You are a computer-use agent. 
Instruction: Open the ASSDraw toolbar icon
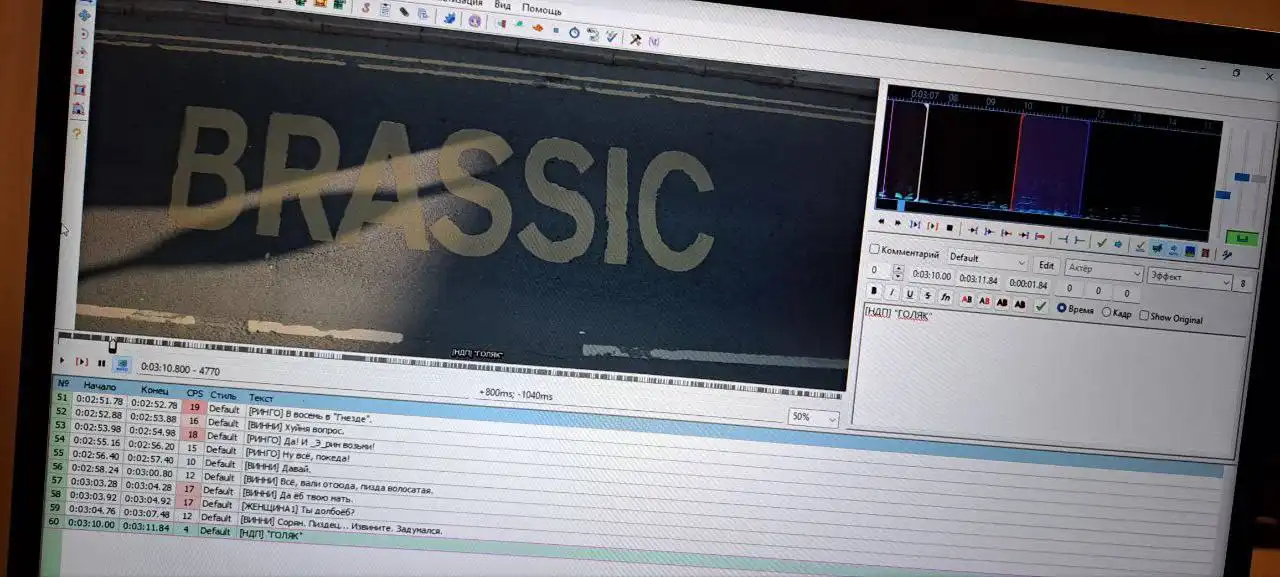(x=474, y=21)
